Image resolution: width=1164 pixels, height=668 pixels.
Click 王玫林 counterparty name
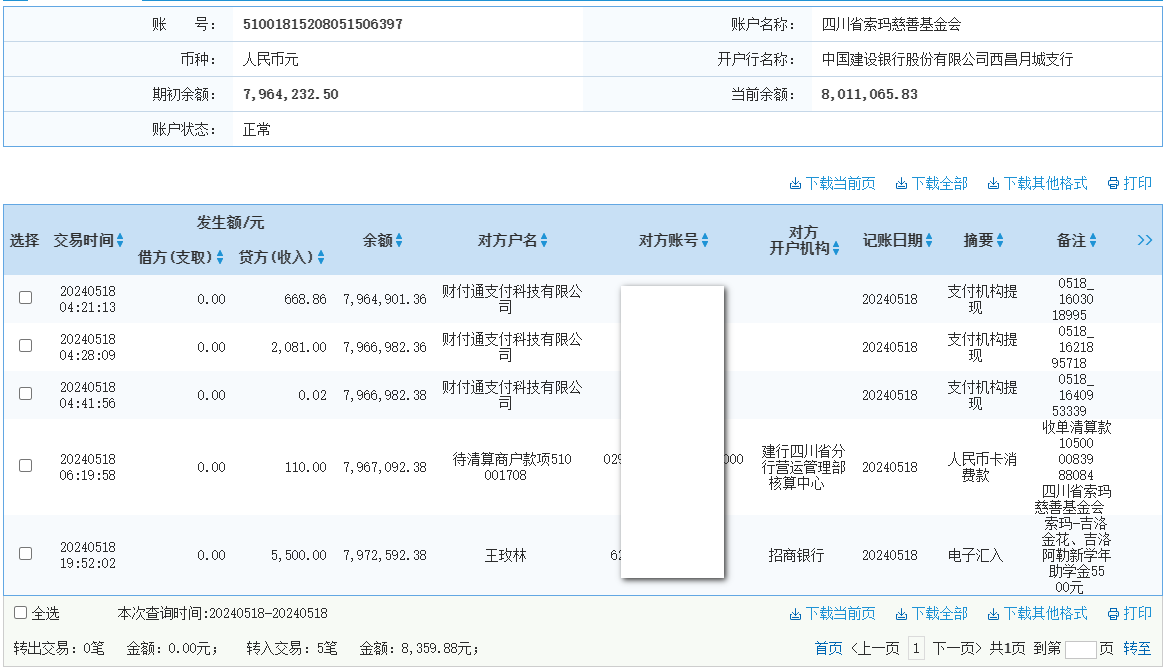[506, 555]
